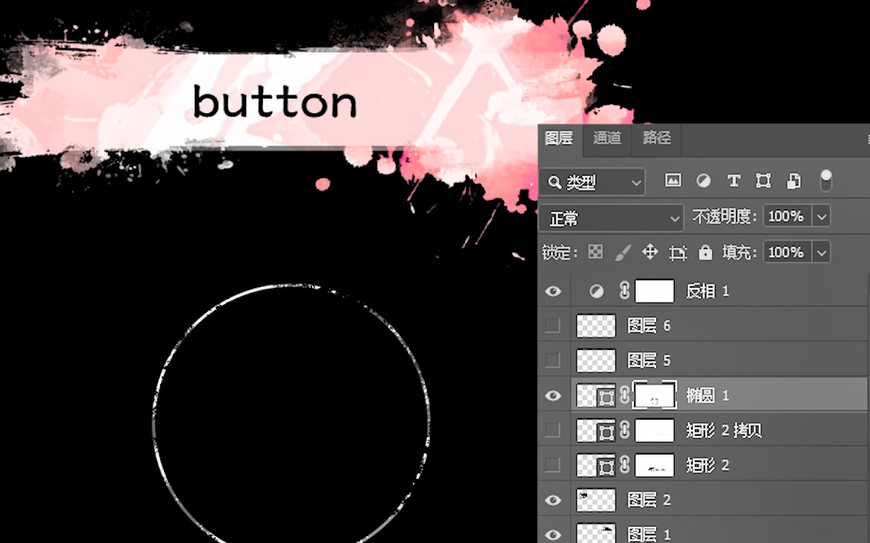Lock artboard nesting icon
Screen dimensions: 870x543
click(x=677, y=253)
